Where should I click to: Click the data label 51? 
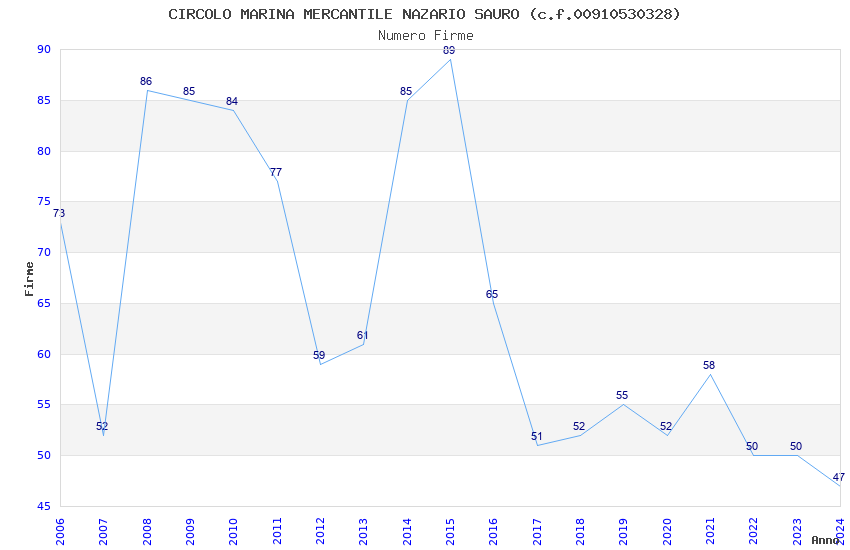point(537,437)
